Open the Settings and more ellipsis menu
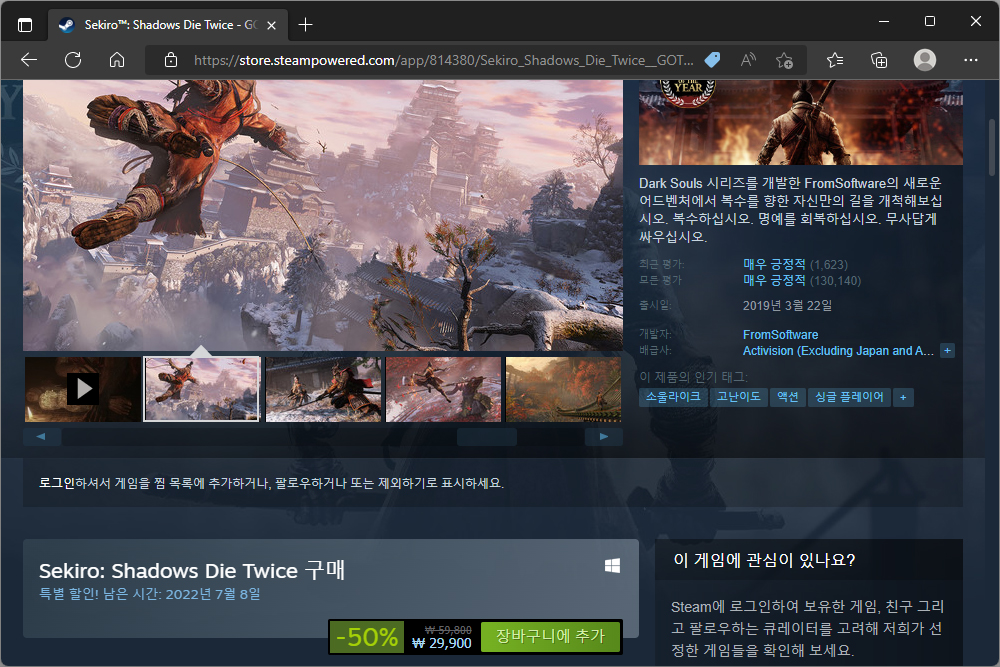This screenshot has height=667, width=1000. pos(971,60)
